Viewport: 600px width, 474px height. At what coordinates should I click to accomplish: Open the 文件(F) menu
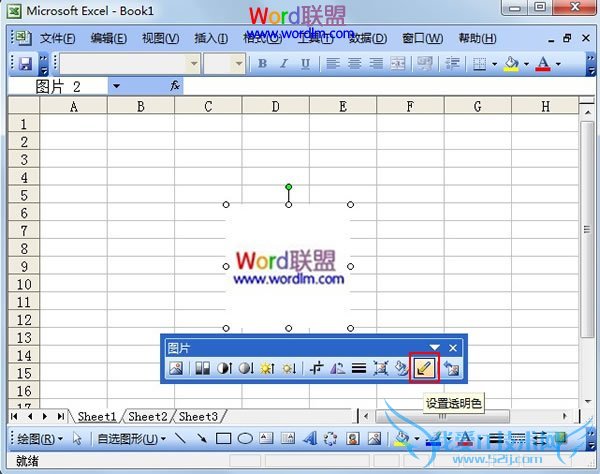57,38
